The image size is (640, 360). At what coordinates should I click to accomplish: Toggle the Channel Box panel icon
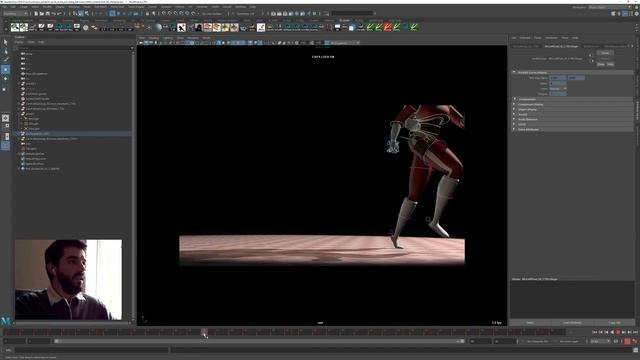pos(636,13)
